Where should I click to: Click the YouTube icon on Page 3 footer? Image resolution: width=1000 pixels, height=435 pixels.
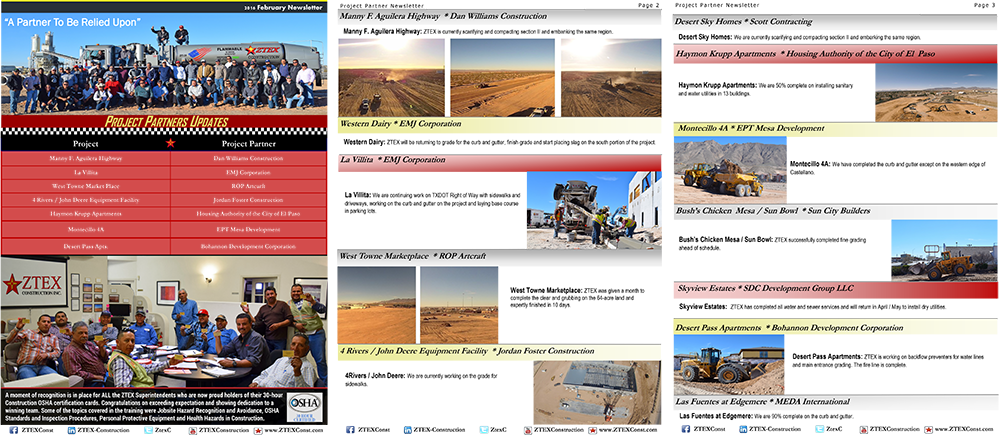[864, 429]
